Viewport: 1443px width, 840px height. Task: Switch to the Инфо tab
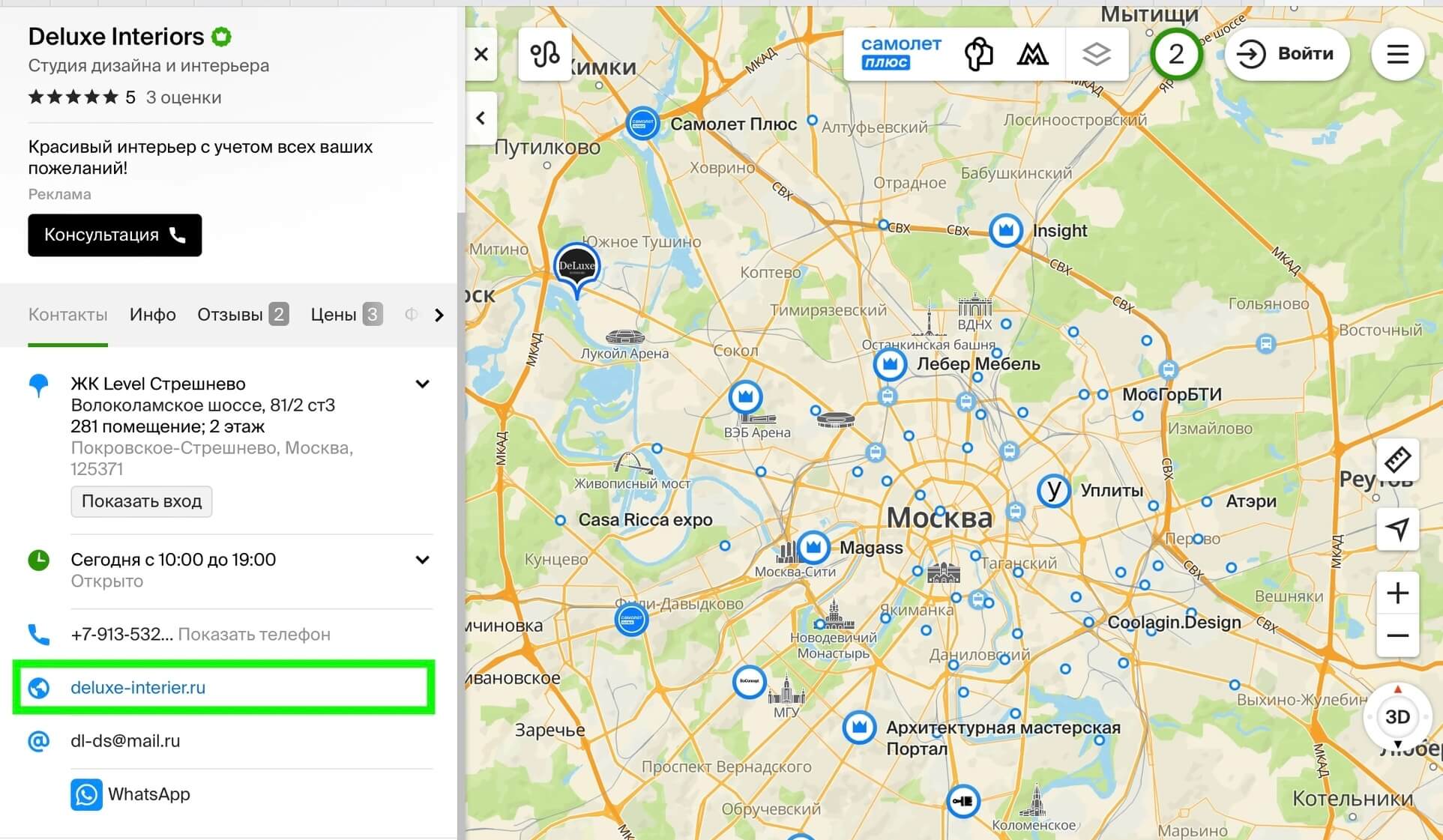153,315
